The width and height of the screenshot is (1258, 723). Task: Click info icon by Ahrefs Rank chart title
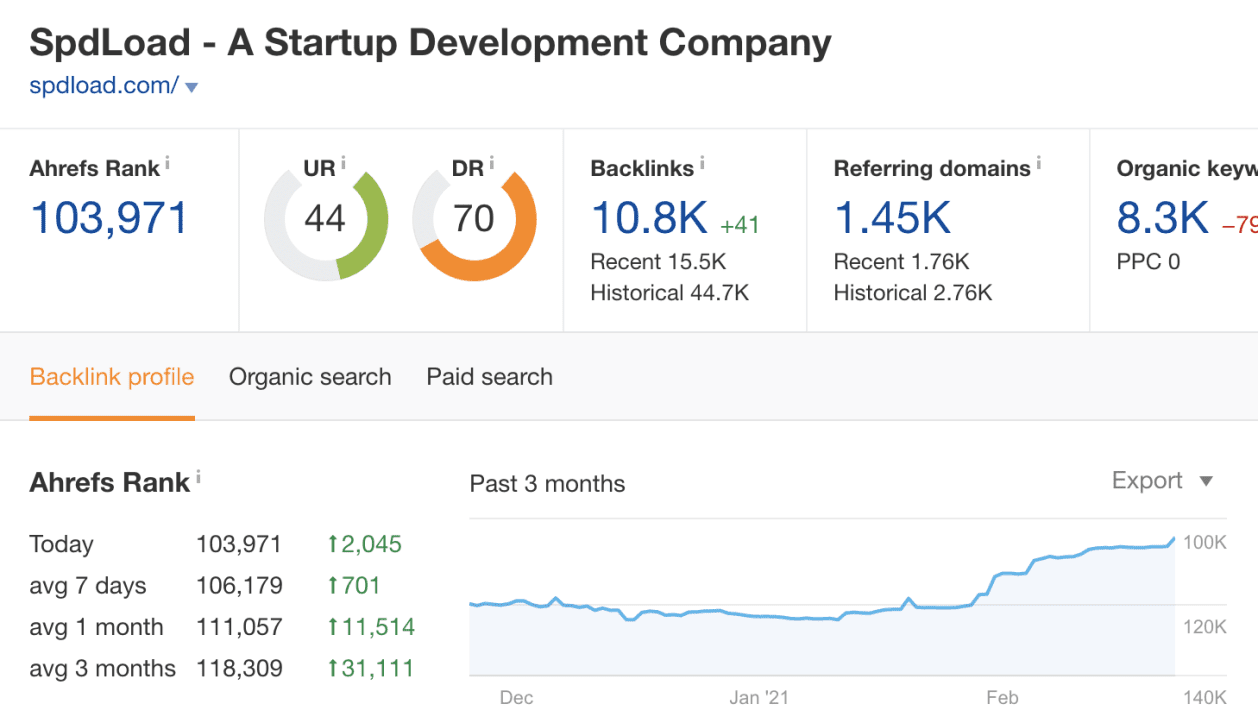(198, 478)
